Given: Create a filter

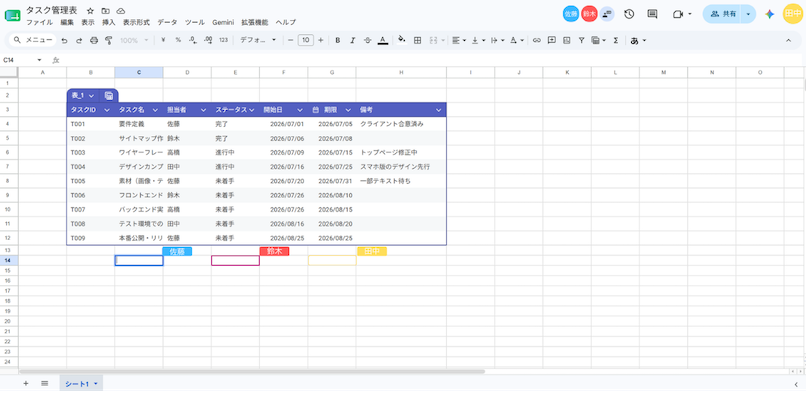Looking at the screenshot, I should point(581,40).
